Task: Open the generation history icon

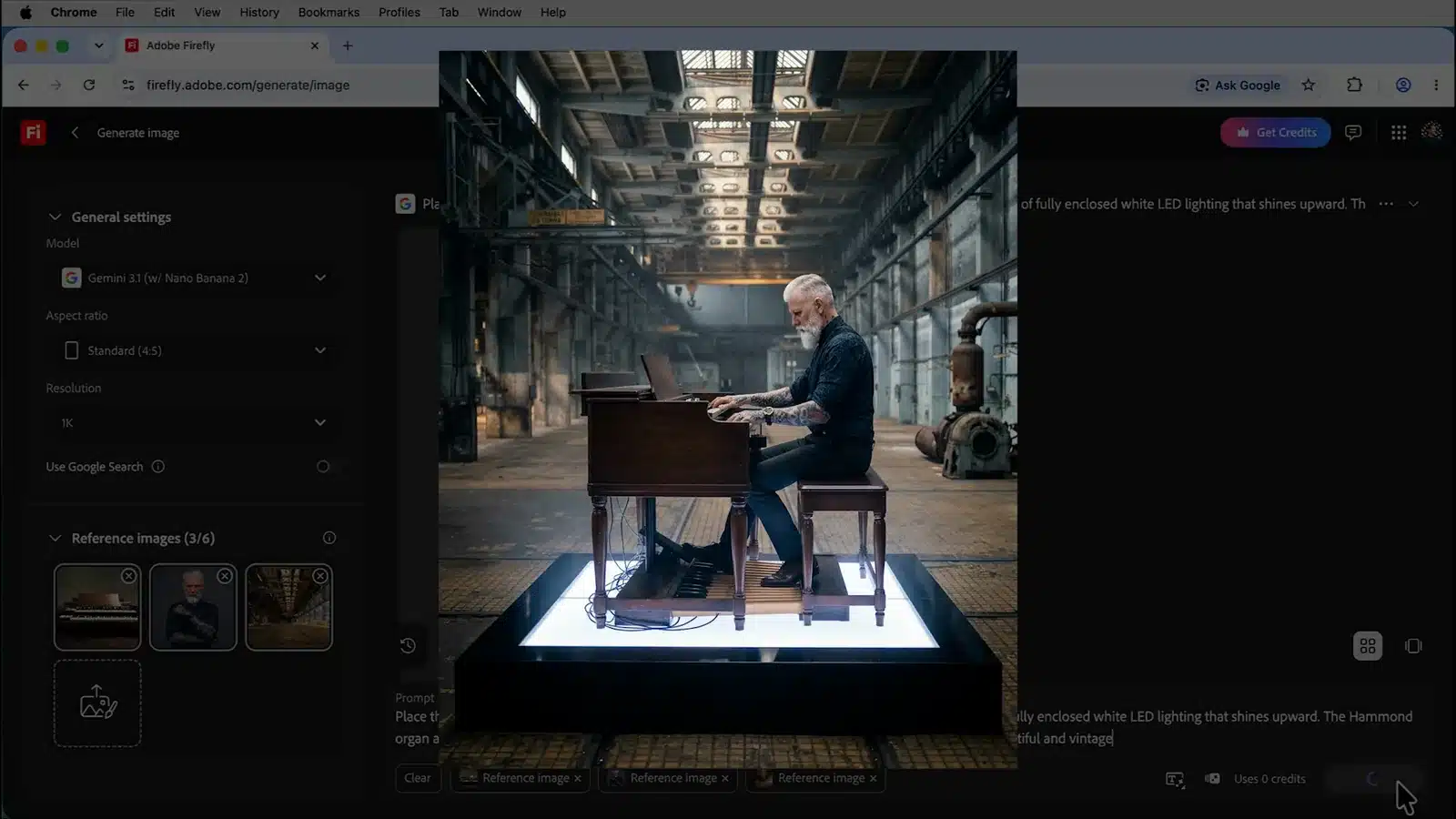Action: [408, 645]
